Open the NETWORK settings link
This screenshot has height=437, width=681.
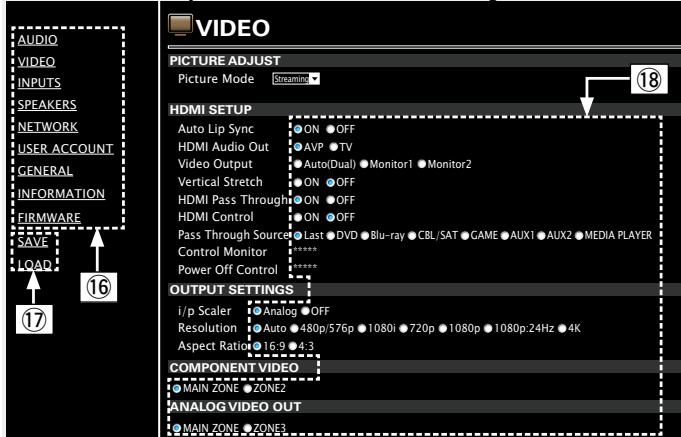coord(48,126)
